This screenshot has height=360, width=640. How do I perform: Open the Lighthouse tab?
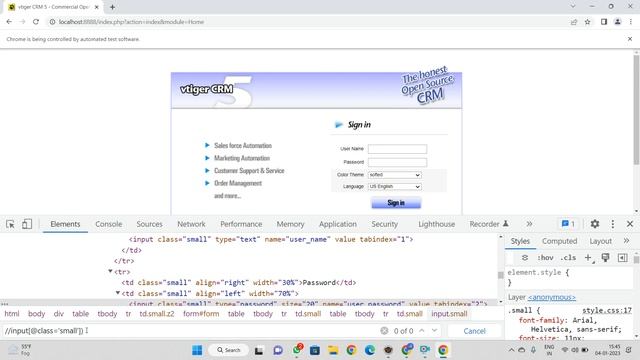(436, 224)
